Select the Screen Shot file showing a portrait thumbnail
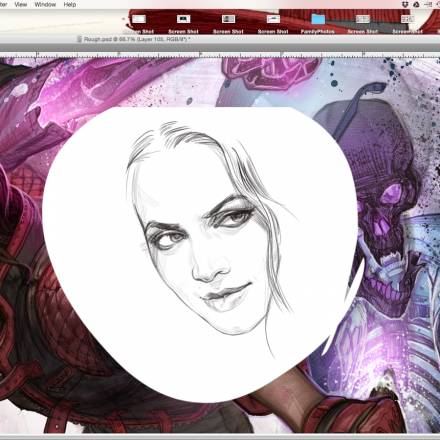Image resolution: width=440 pixels, height=440 pixels. pos(228,19)
